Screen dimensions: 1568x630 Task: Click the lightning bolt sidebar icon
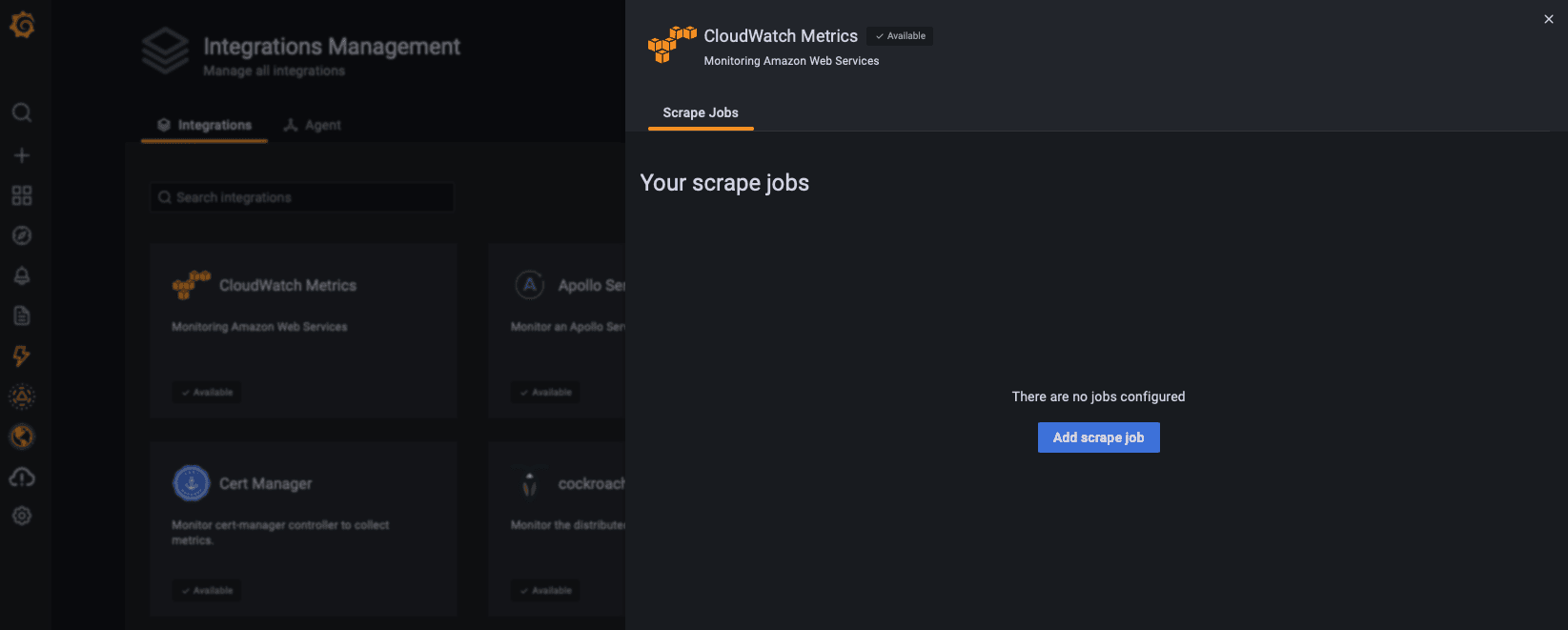click(x=22, y=356)
